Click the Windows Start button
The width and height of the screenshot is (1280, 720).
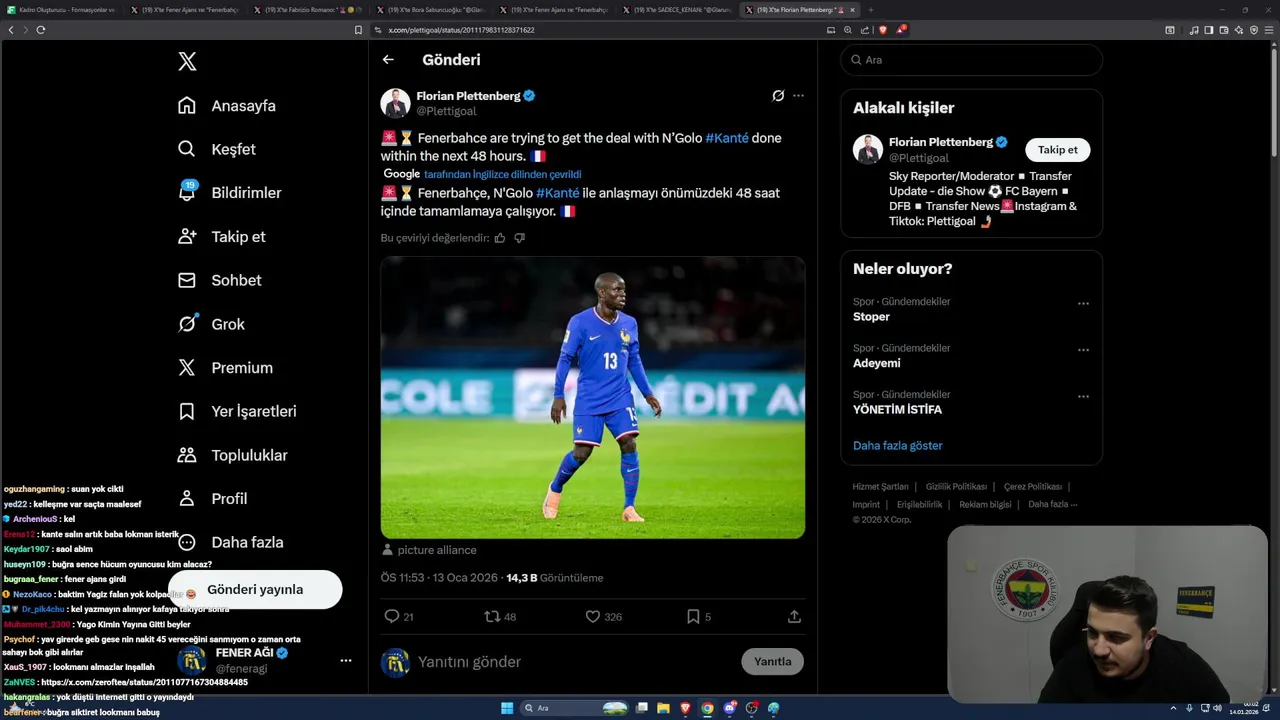pos(507,708)
